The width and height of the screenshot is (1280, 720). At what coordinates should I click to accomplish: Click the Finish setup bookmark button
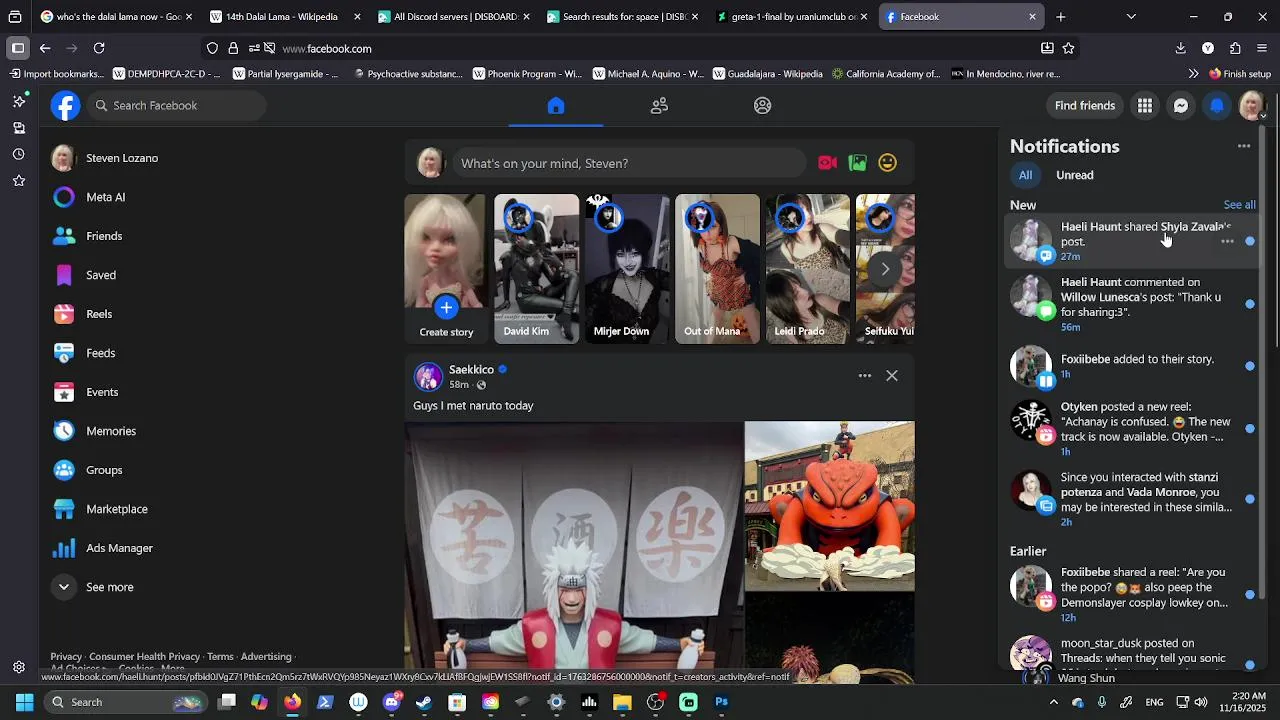coord(1240,74)
